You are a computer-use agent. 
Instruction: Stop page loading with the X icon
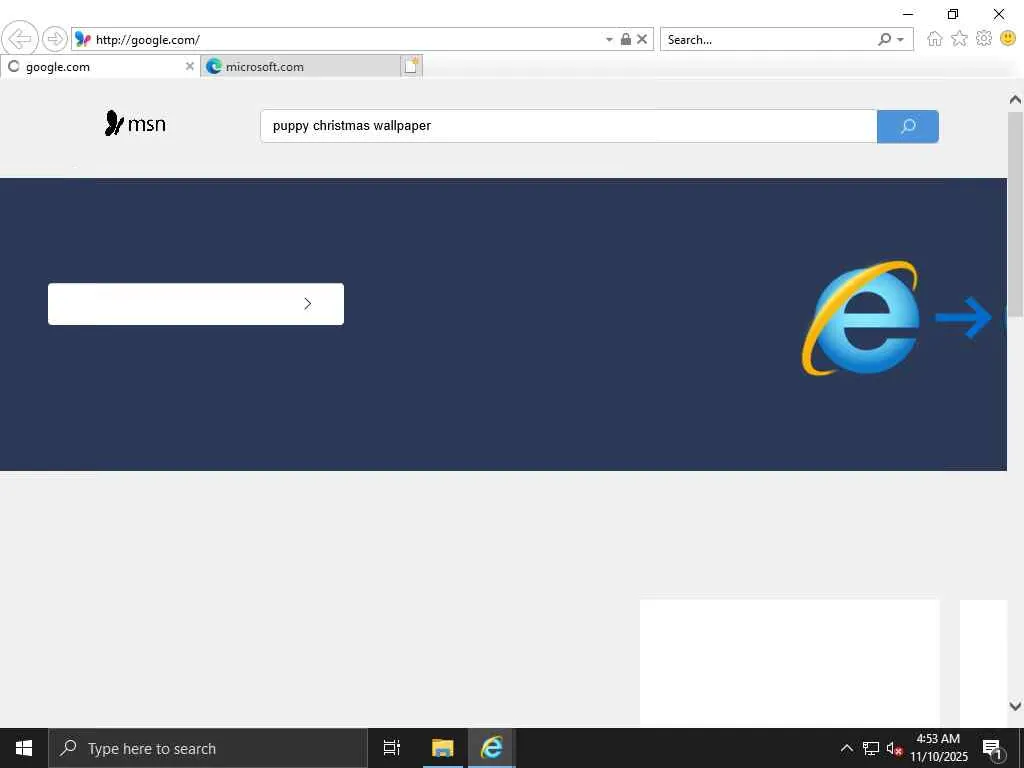coord(642,39)
